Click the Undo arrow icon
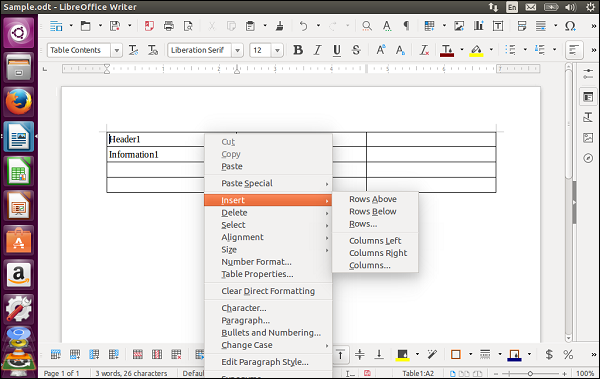This screenshot has height=379, width=600. 303,26
